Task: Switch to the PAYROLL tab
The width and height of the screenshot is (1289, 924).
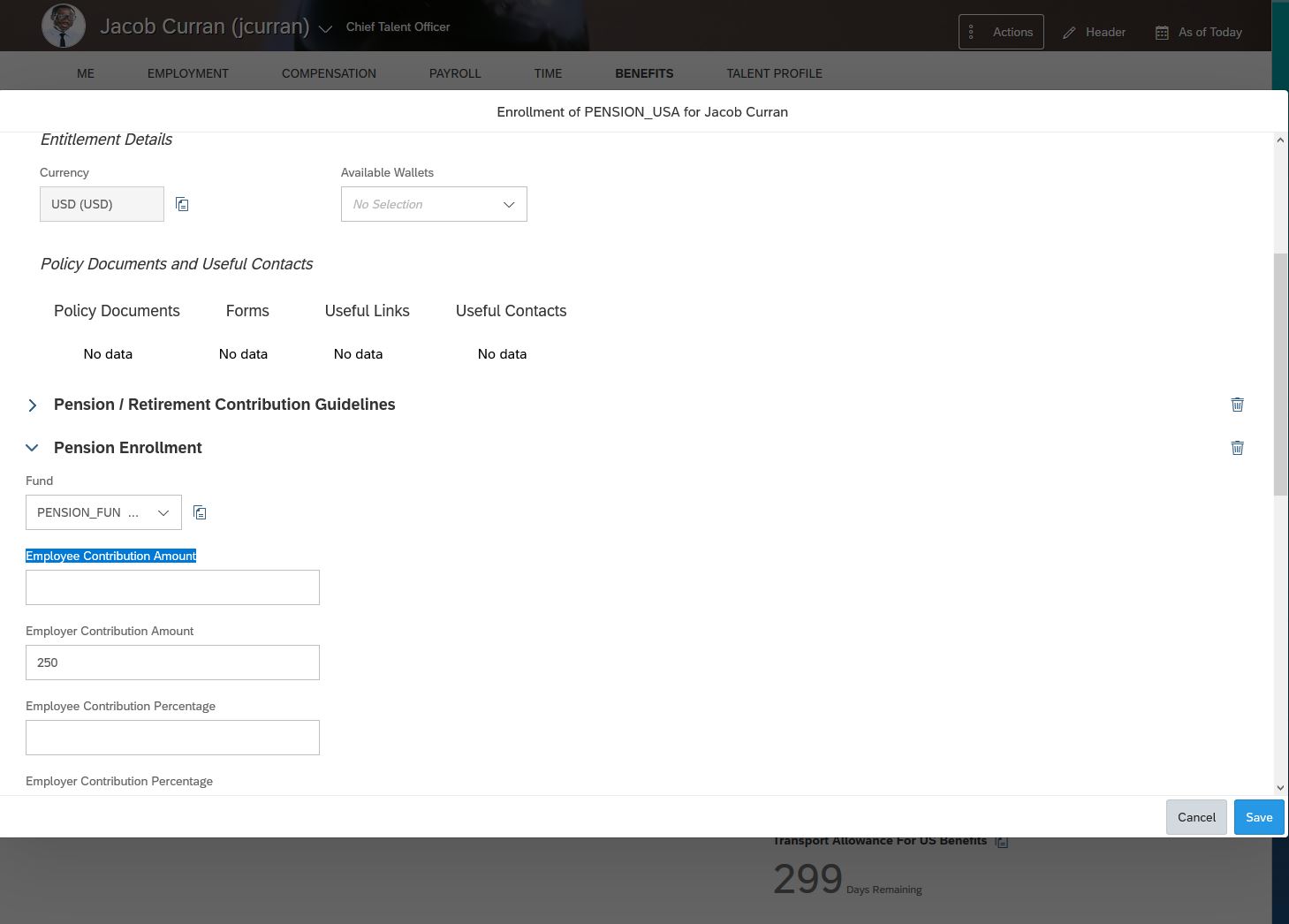Action: (455, 73)
